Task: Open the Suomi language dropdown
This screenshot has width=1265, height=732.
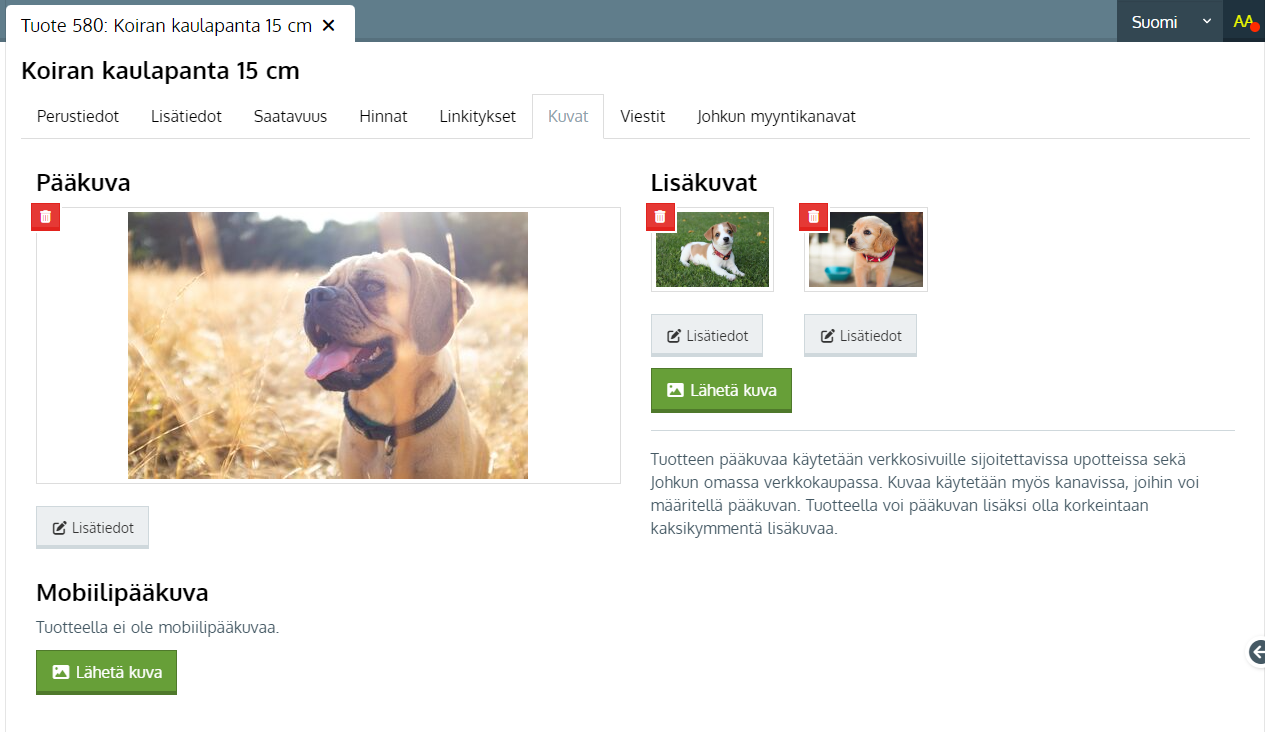Action: (x=1170, y=21)
